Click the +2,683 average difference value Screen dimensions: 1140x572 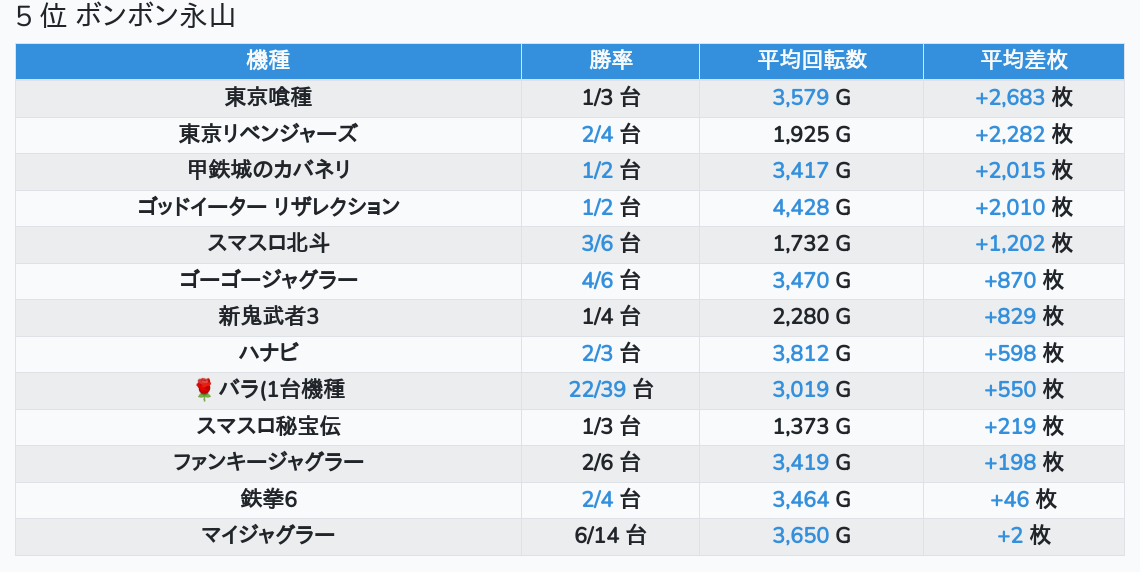pyautogui.click(x=1010, y=98)
